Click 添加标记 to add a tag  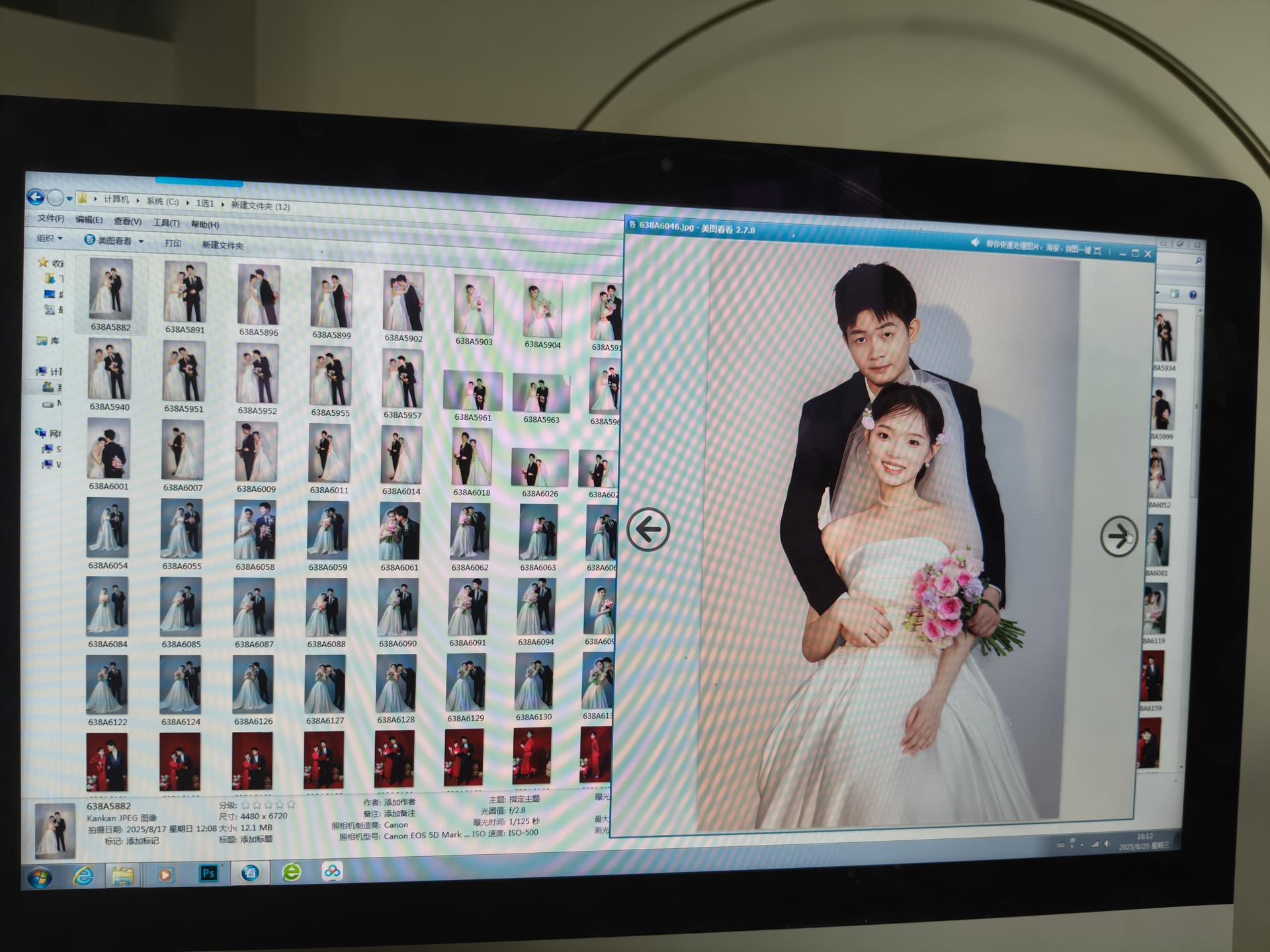[143, 841]
